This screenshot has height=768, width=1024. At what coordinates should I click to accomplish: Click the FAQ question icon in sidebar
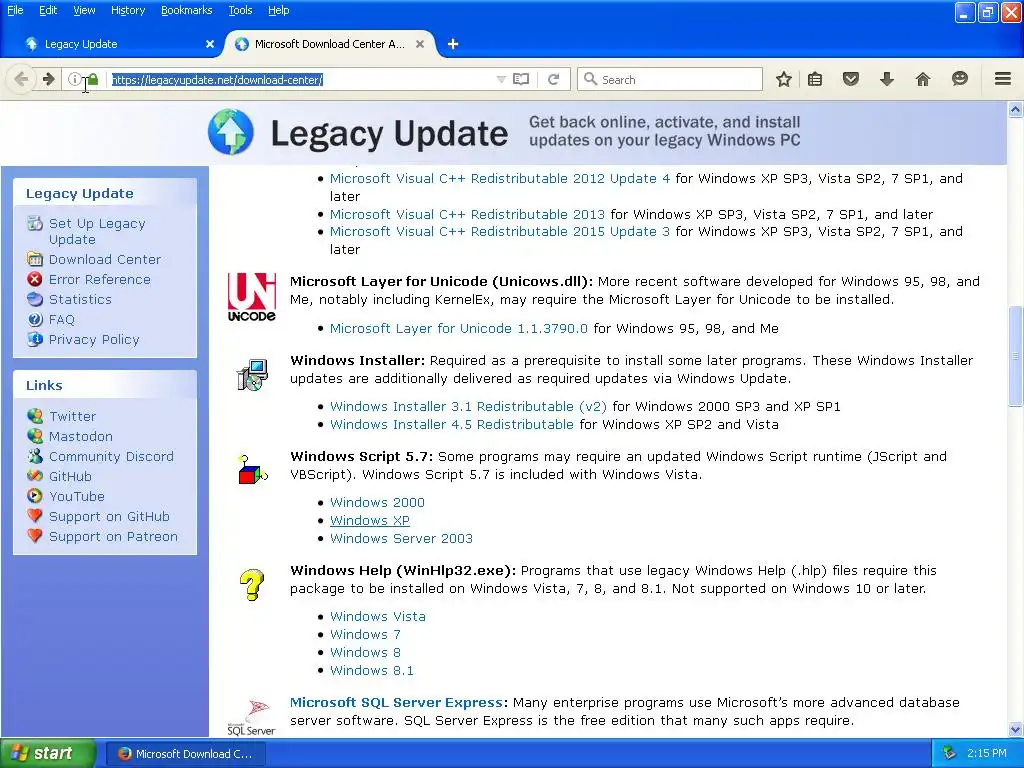tap(35, 319)
